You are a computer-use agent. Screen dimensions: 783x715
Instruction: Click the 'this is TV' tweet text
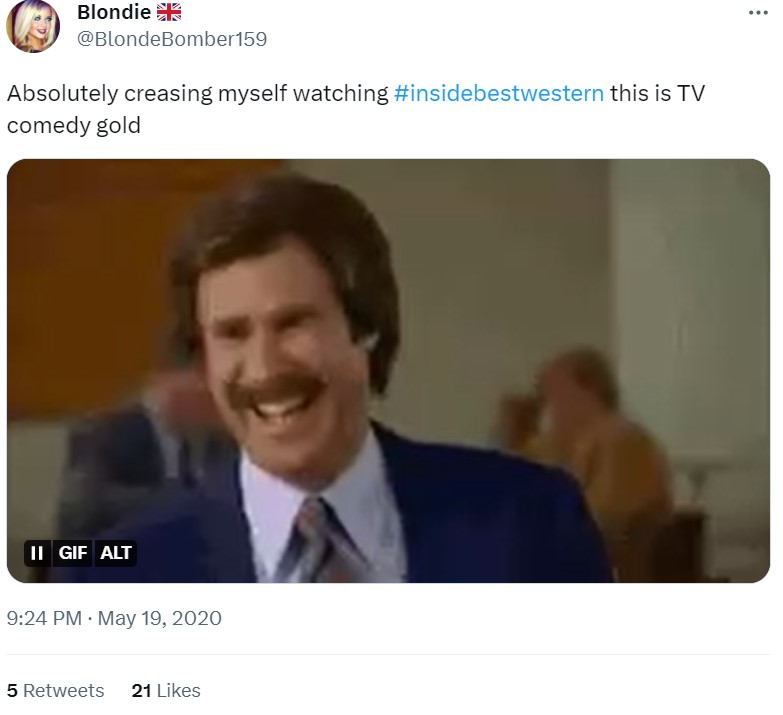point(659,93)
